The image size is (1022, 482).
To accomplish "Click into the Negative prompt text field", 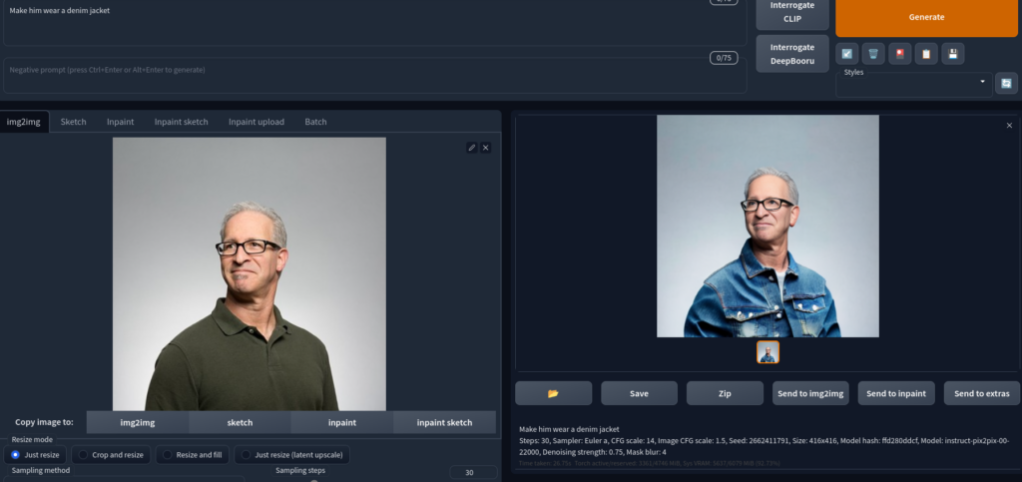I will (x=370, y=74).
